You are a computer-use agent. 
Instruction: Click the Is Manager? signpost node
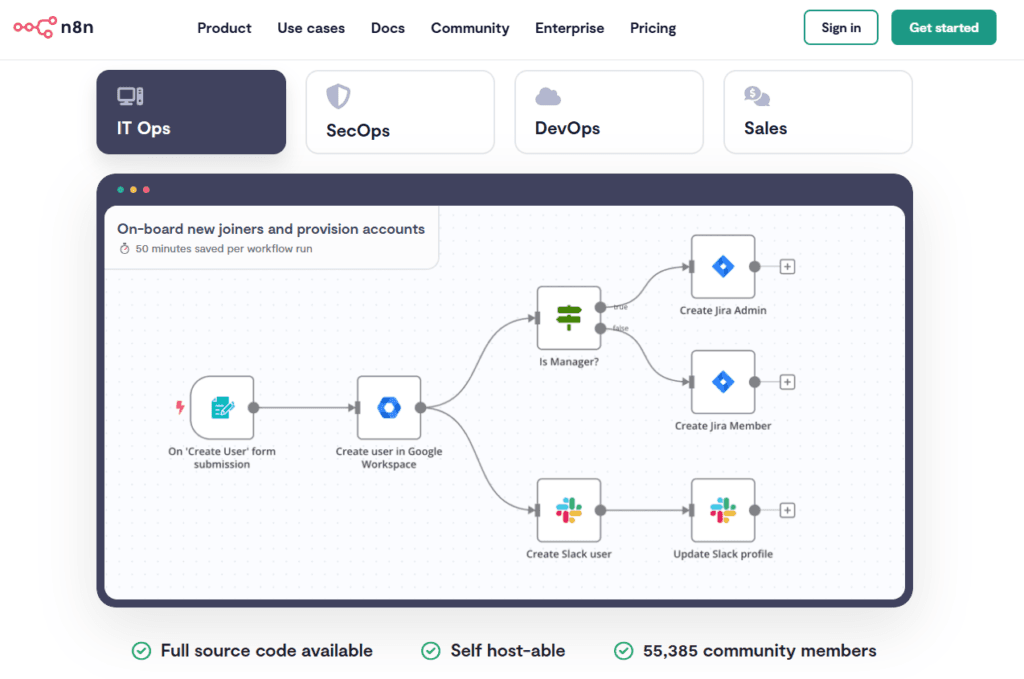coord(569,318)
